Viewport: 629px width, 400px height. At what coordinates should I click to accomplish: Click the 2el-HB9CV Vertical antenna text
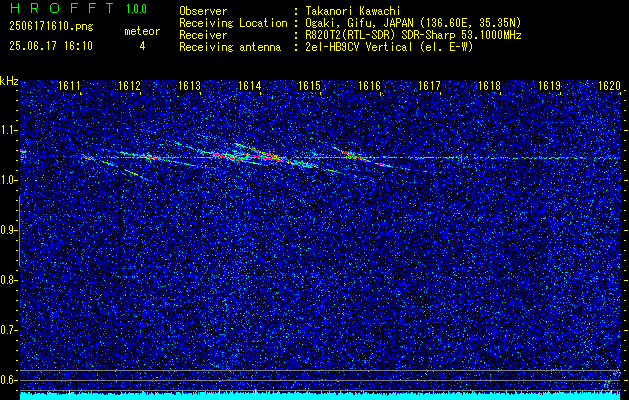click(390, 47)
